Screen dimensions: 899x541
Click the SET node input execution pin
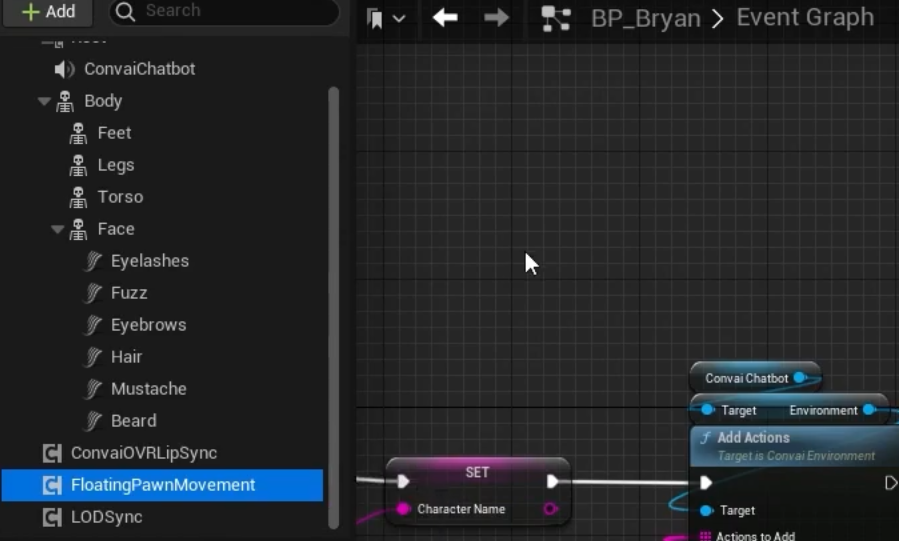click(x=404, y=481)
